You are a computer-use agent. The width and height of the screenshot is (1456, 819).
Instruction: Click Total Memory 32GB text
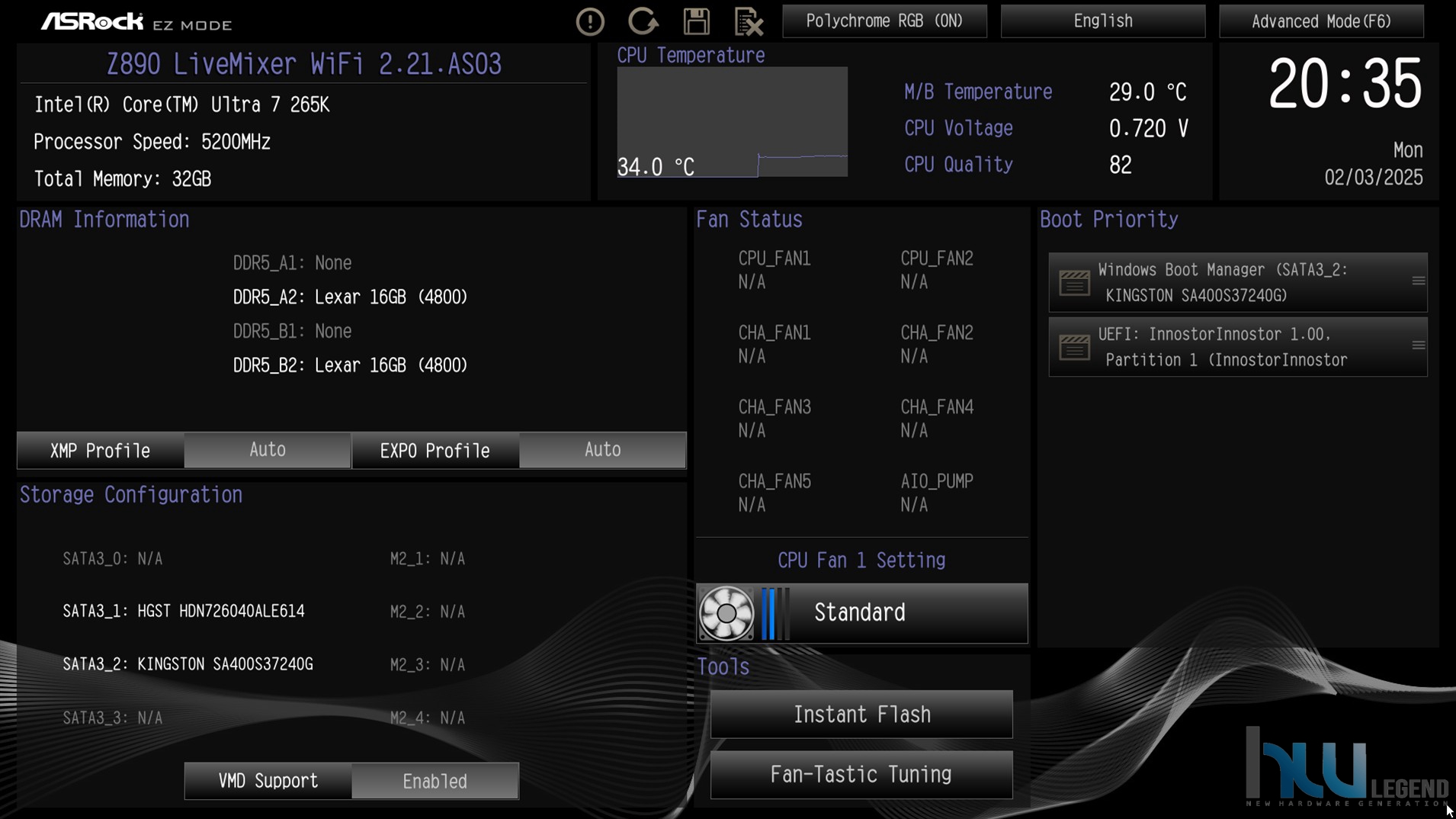click(122, 180)
